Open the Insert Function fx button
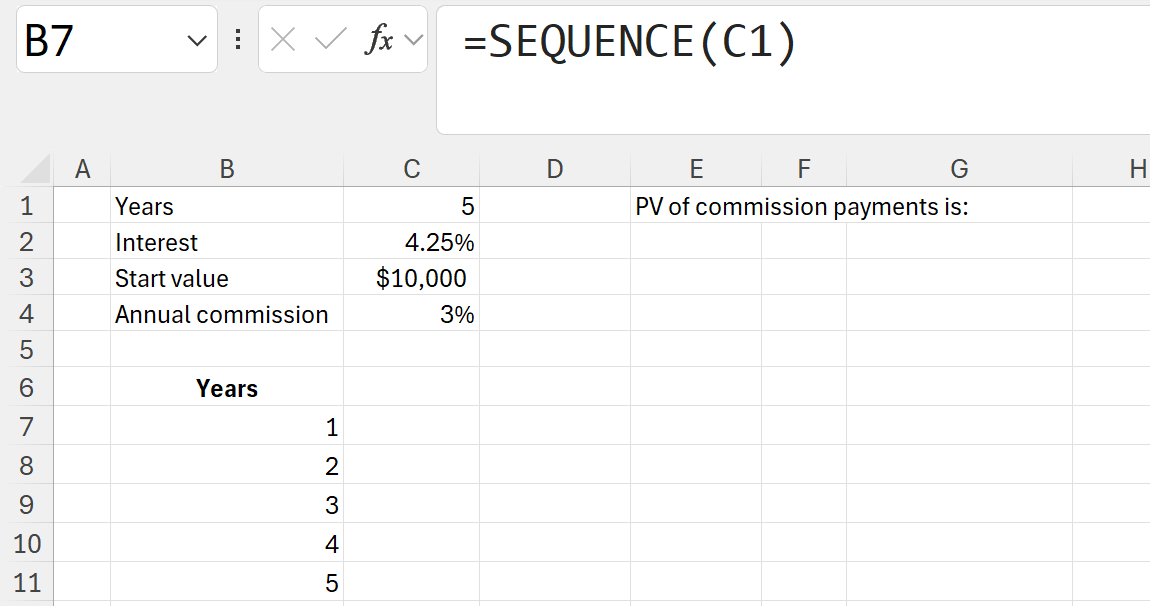 pyautogui.click(x=379, y=40)
